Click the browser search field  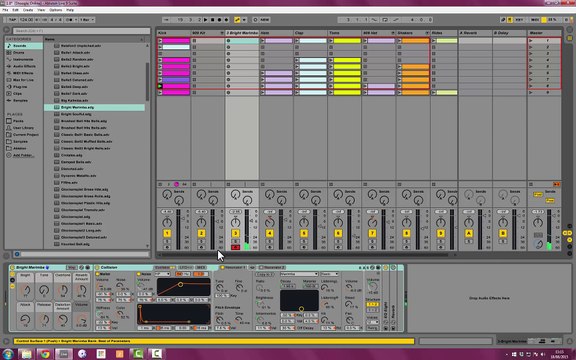click(x=82, y=31)
